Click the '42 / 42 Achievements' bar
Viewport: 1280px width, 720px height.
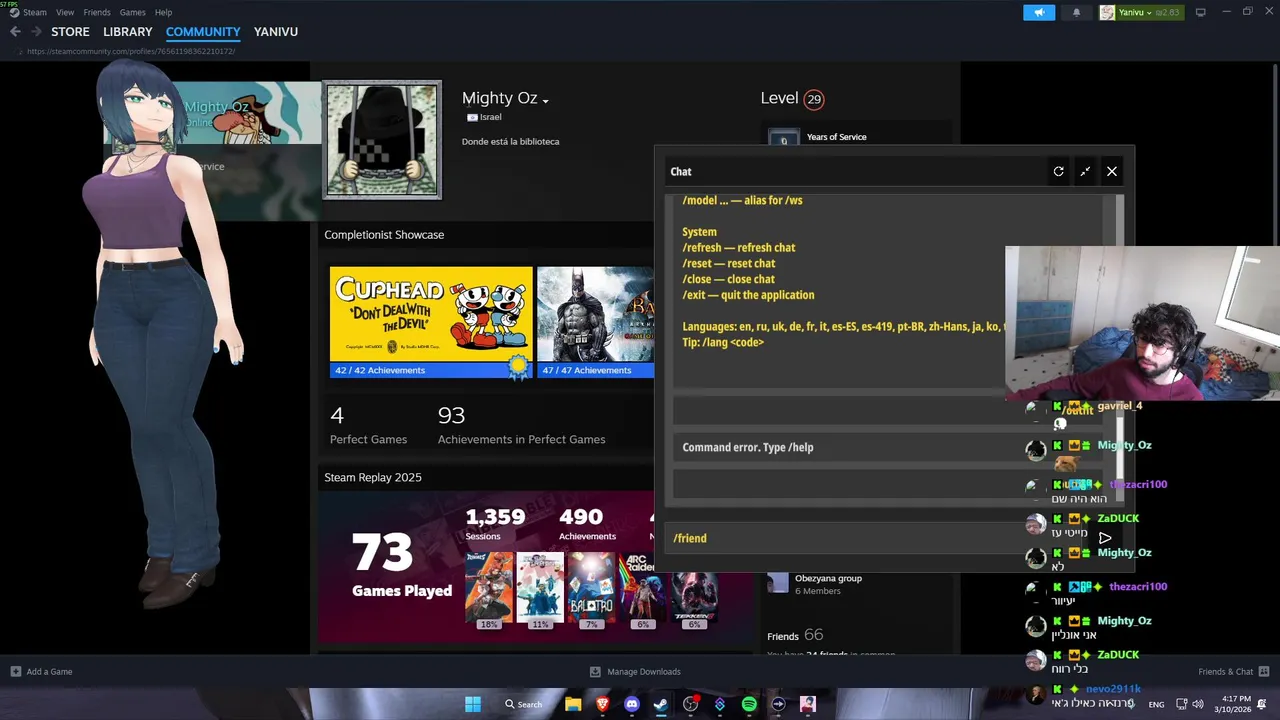point(431,370)
